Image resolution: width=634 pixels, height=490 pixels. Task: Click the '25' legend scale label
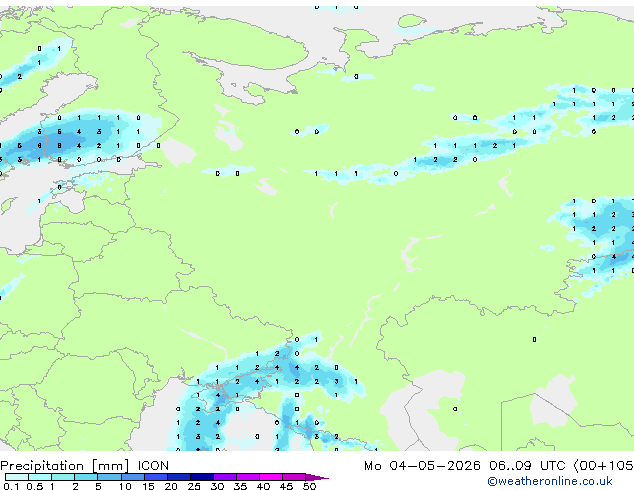[194, 486]
